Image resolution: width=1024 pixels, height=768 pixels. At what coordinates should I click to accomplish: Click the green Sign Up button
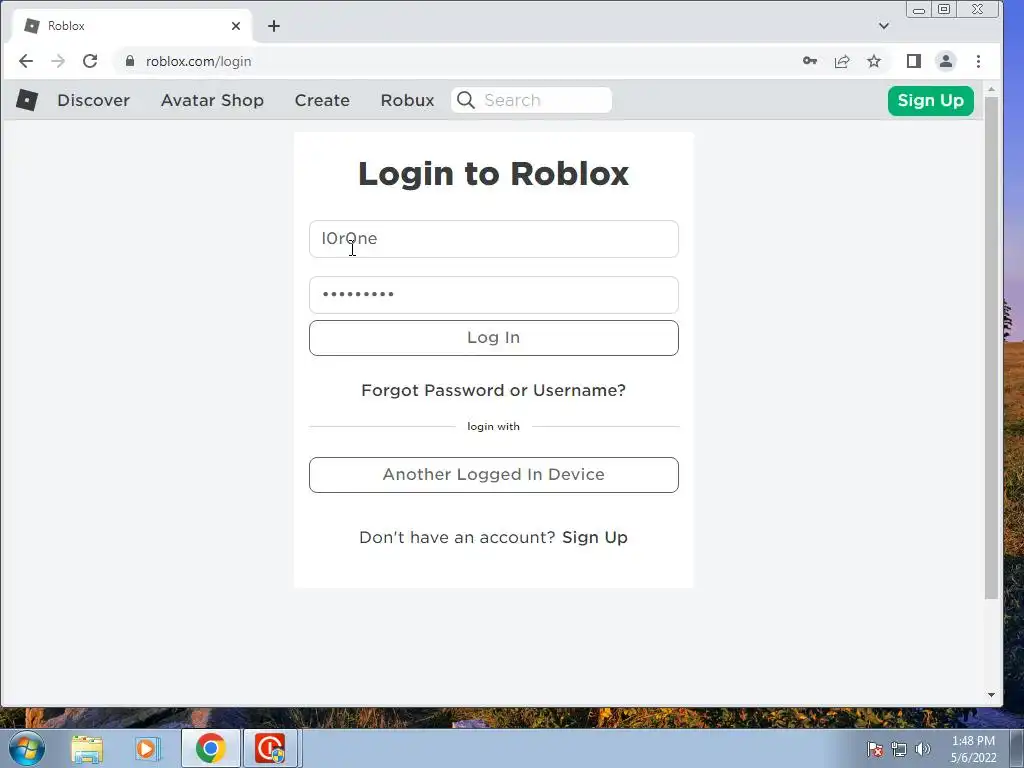click(931, 101)
